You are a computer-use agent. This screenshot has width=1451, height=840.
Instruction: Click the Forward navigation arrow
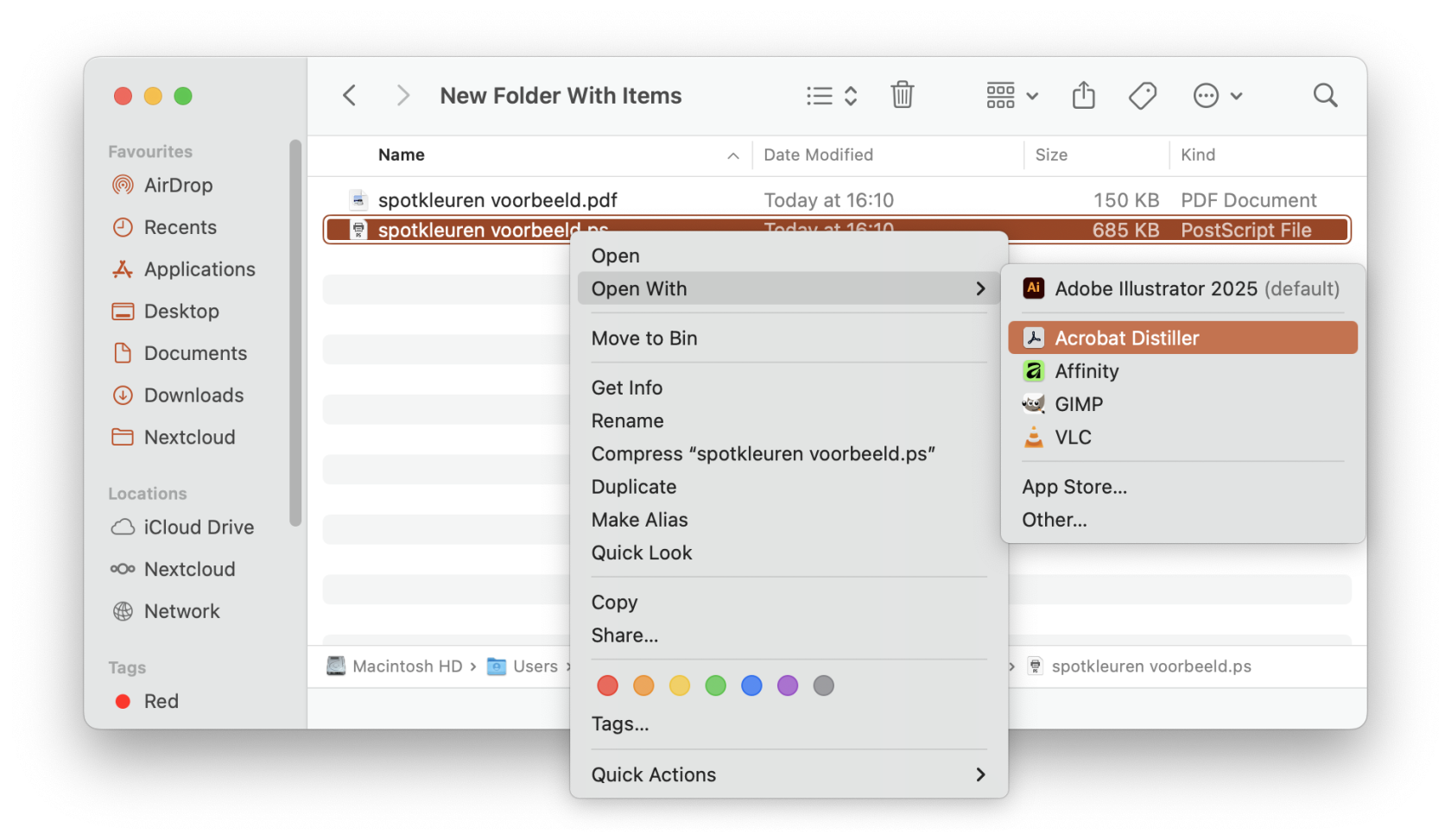(402, 95)
